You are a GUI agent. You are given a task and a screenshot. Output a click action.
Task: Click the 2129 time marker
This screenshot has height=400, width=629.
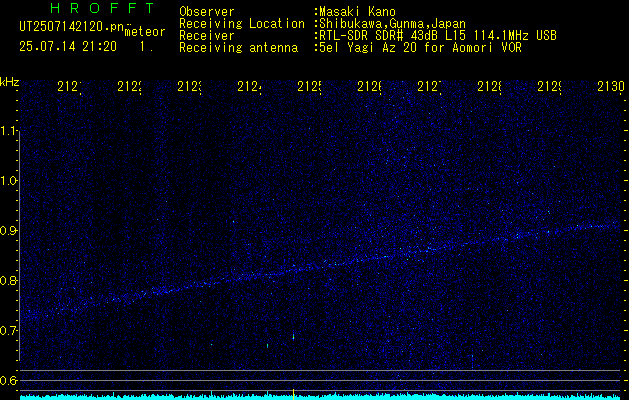[x=549, y=86]
